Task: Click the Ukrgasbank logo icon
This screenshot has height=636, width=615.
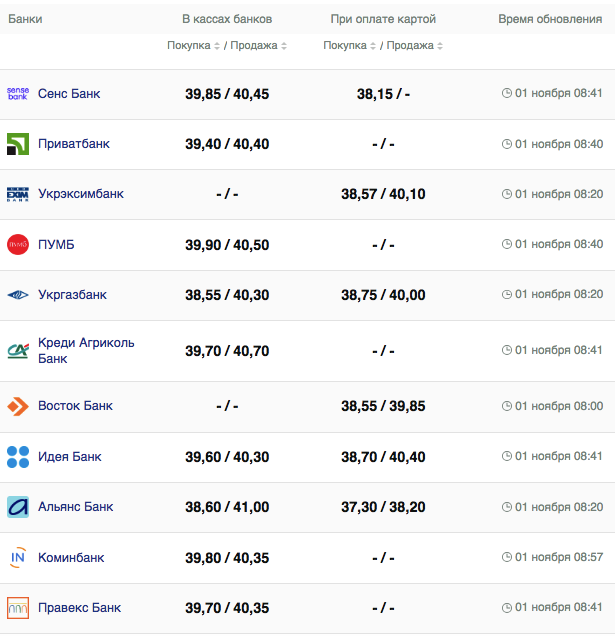Action: (18, 295)
